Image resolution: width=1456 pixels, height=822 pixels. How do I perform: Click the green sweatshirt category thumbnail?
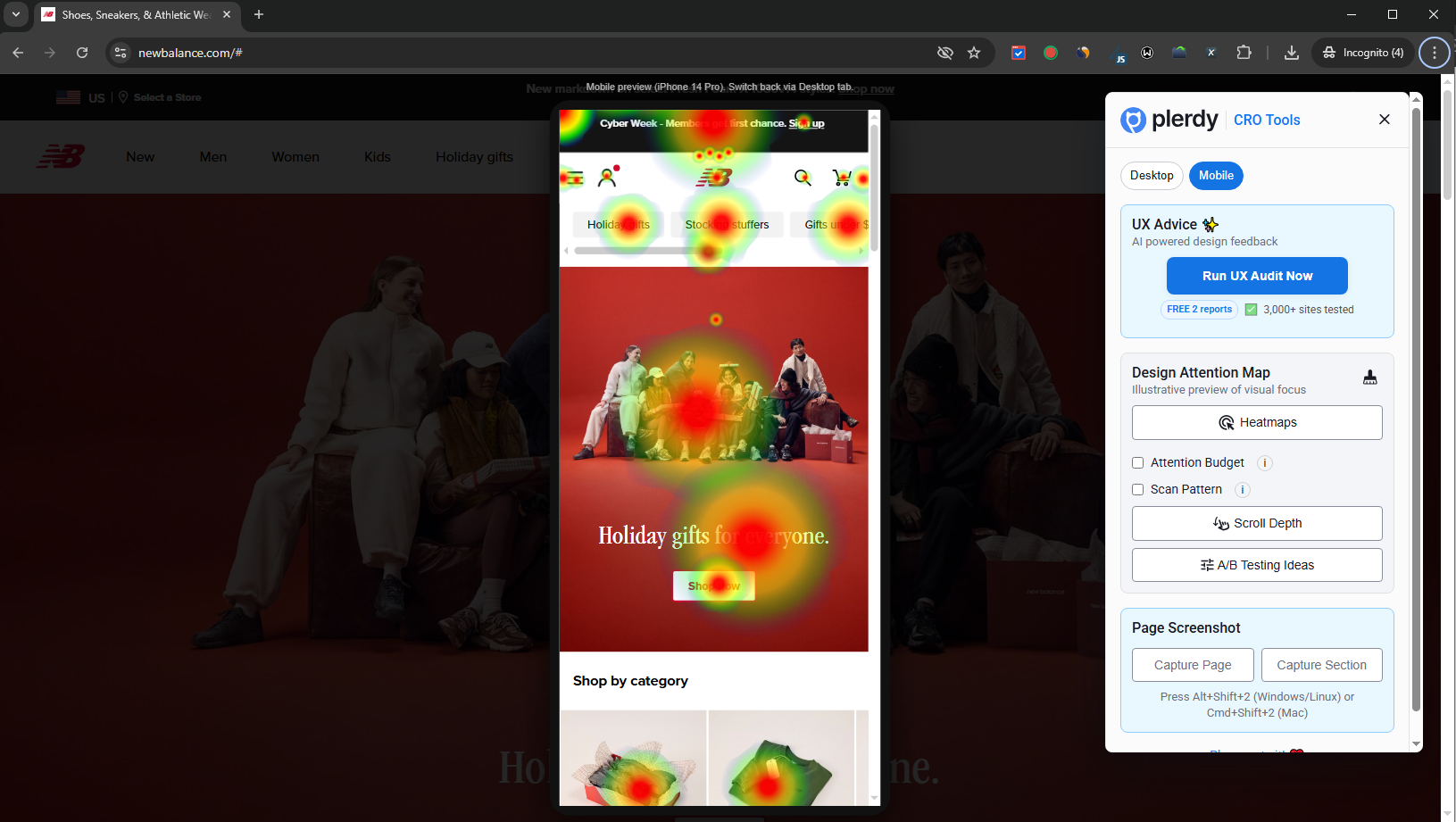pyautogui.click(x=781, y=759)
